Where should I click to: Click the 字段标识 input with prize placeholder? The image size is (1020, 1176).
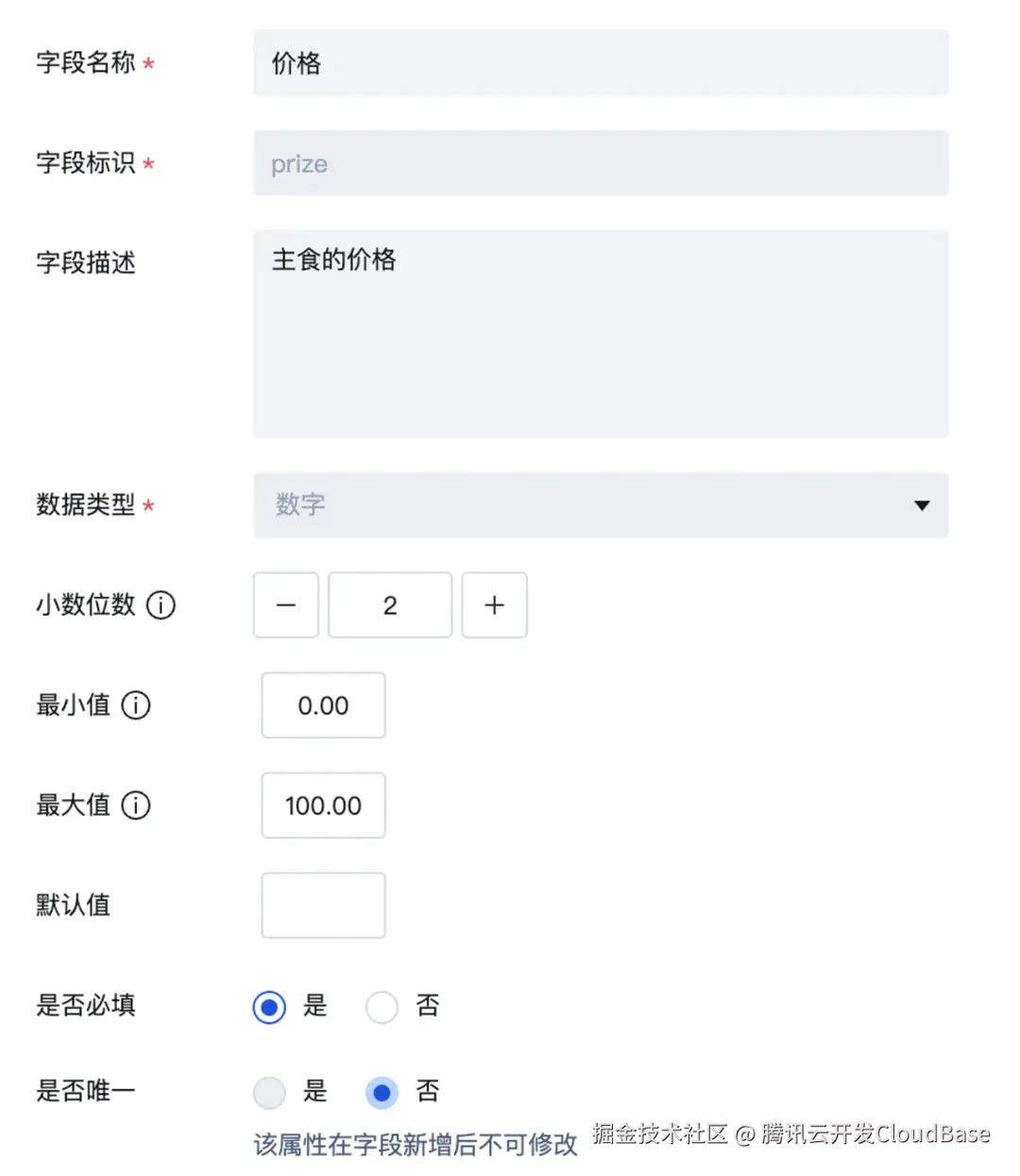pyautogui.click(x=601, y=162)
